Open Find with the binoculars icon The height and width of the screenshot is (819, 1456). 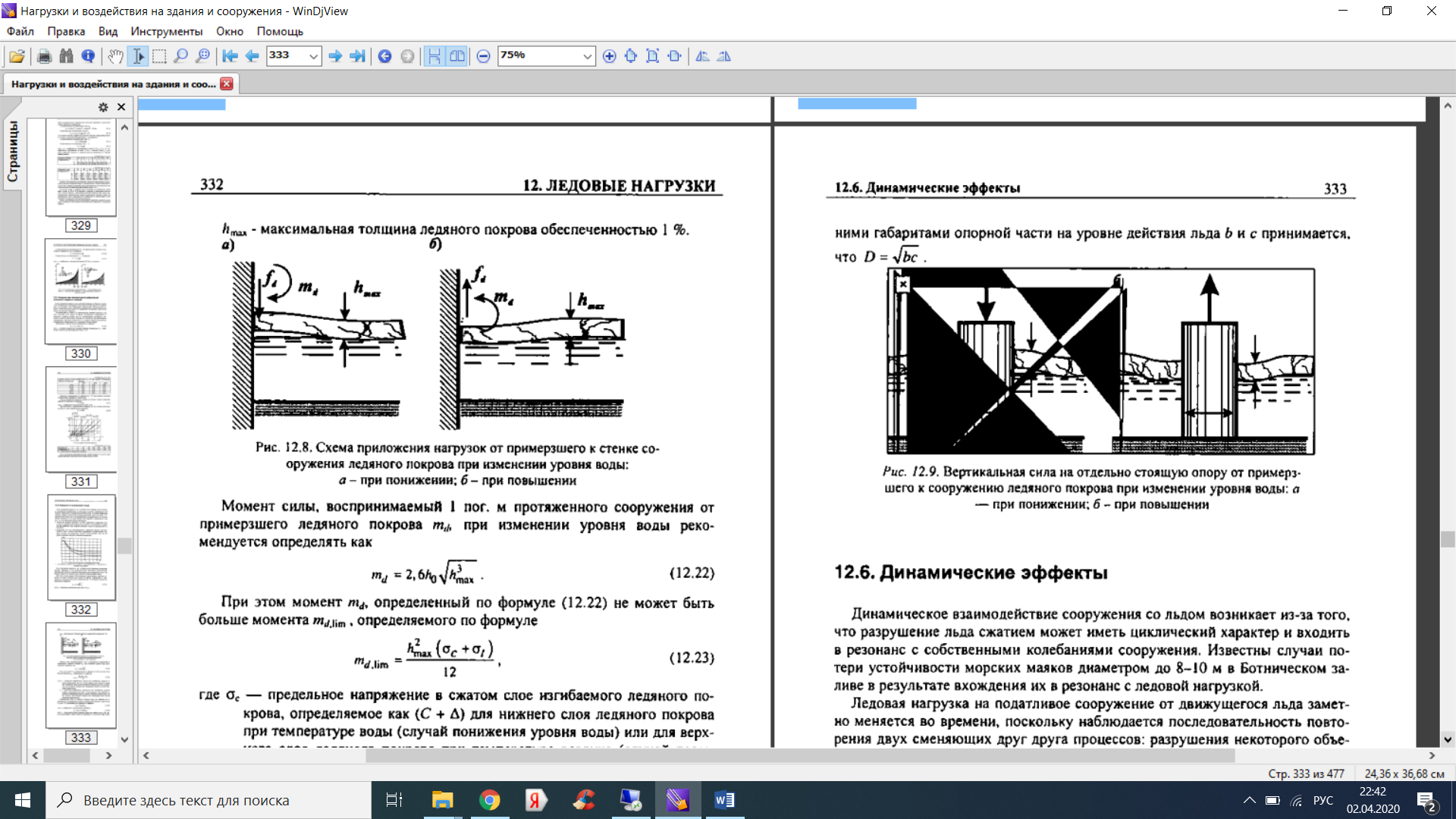[66, 56]
